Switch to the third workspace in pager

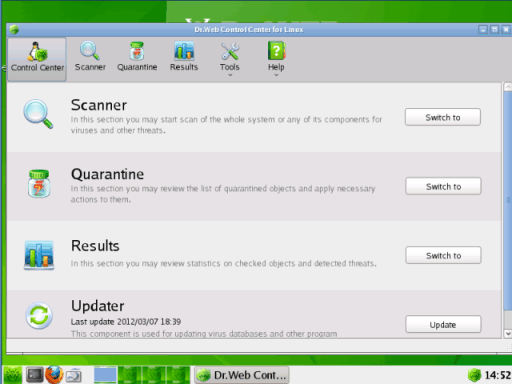coord(154,375)
